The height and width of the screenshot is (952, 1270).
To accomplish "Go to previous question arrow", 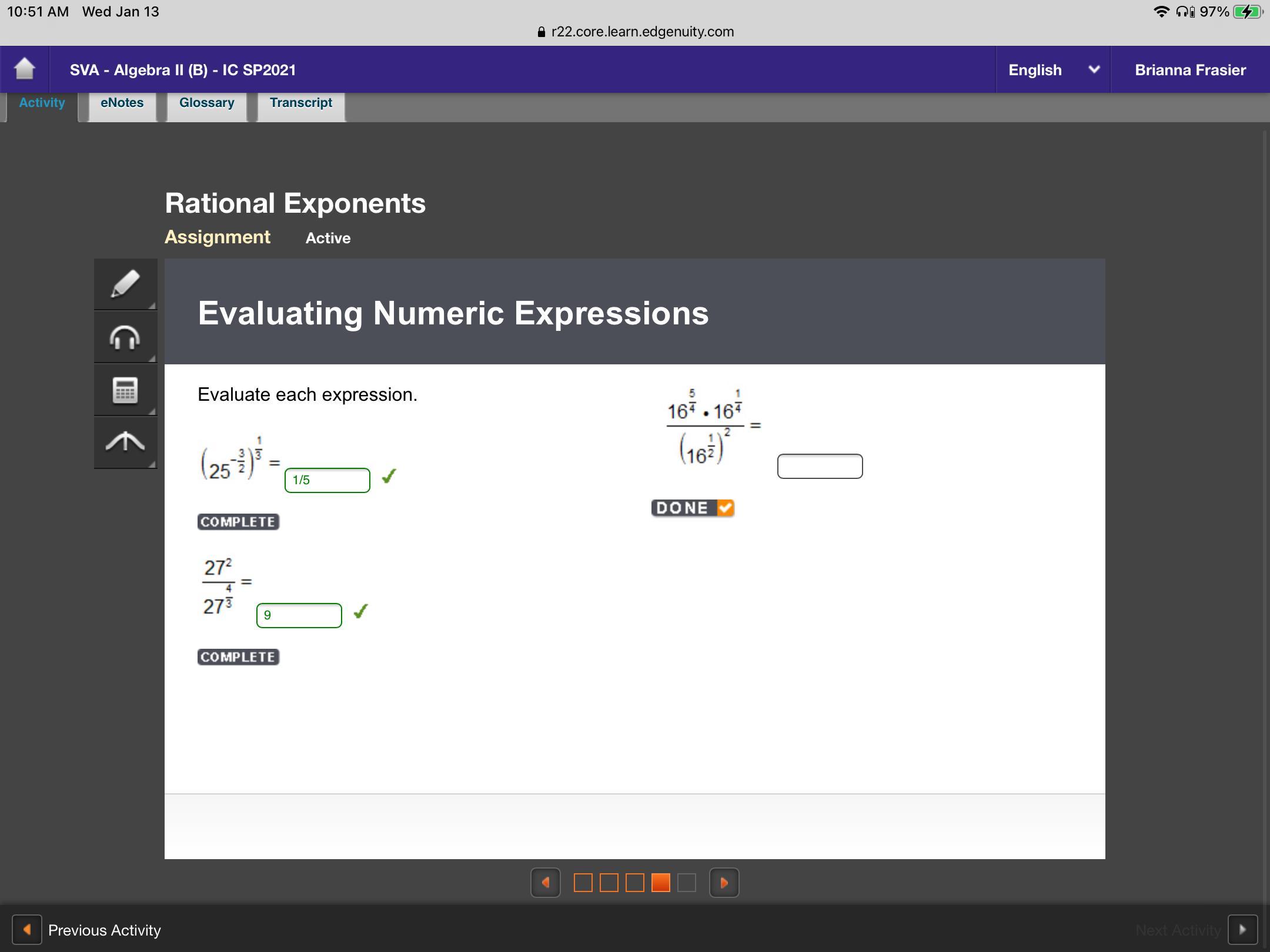I will (x=546, y=883).
